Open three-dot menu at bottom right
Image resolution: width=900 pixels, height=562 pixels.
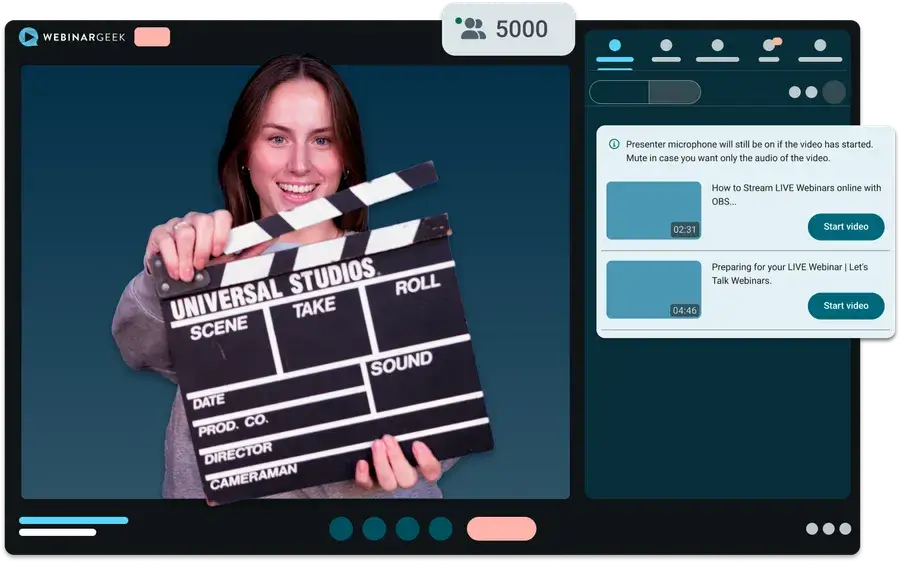click(828, 529)
